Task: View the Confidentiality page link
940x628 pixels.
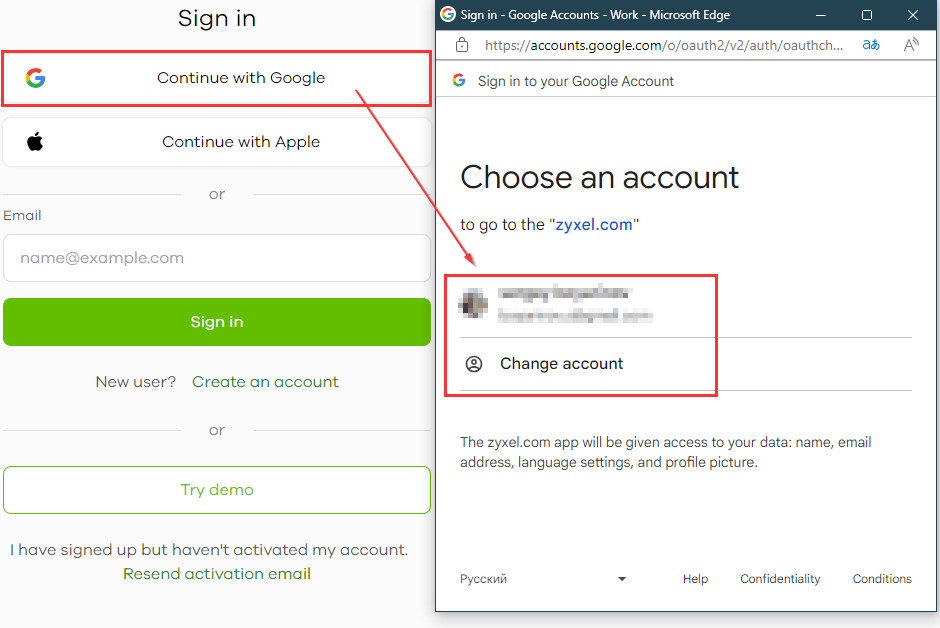Action: point(780,579)
